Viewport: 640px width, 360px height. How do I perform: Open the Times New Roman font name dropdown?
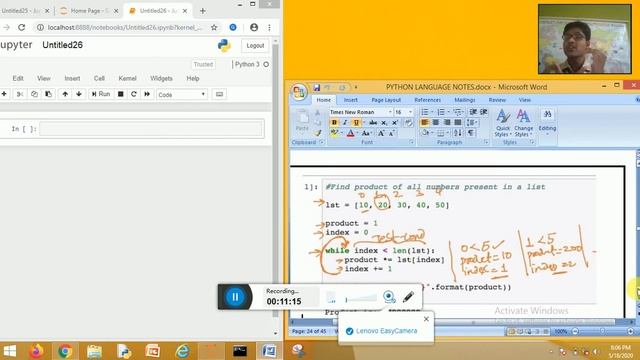(x=390, y=112)
